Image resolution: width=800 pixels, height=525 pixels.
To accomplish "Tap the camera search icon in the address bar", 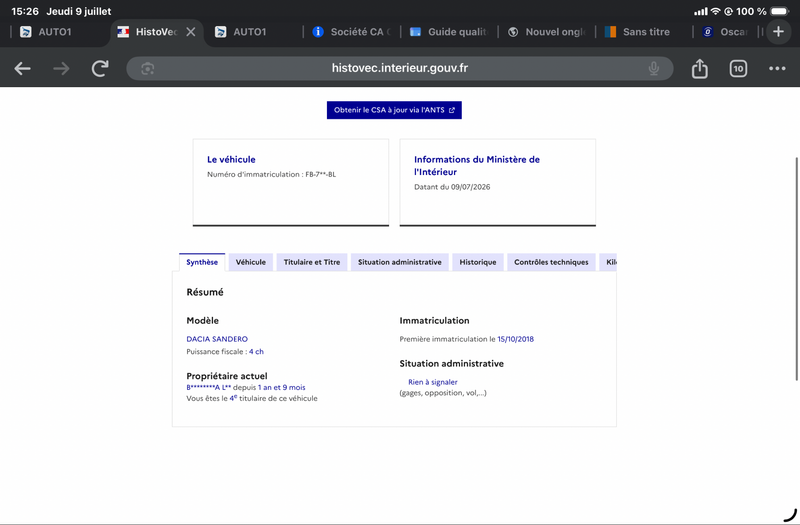I will tap(147, 68).
